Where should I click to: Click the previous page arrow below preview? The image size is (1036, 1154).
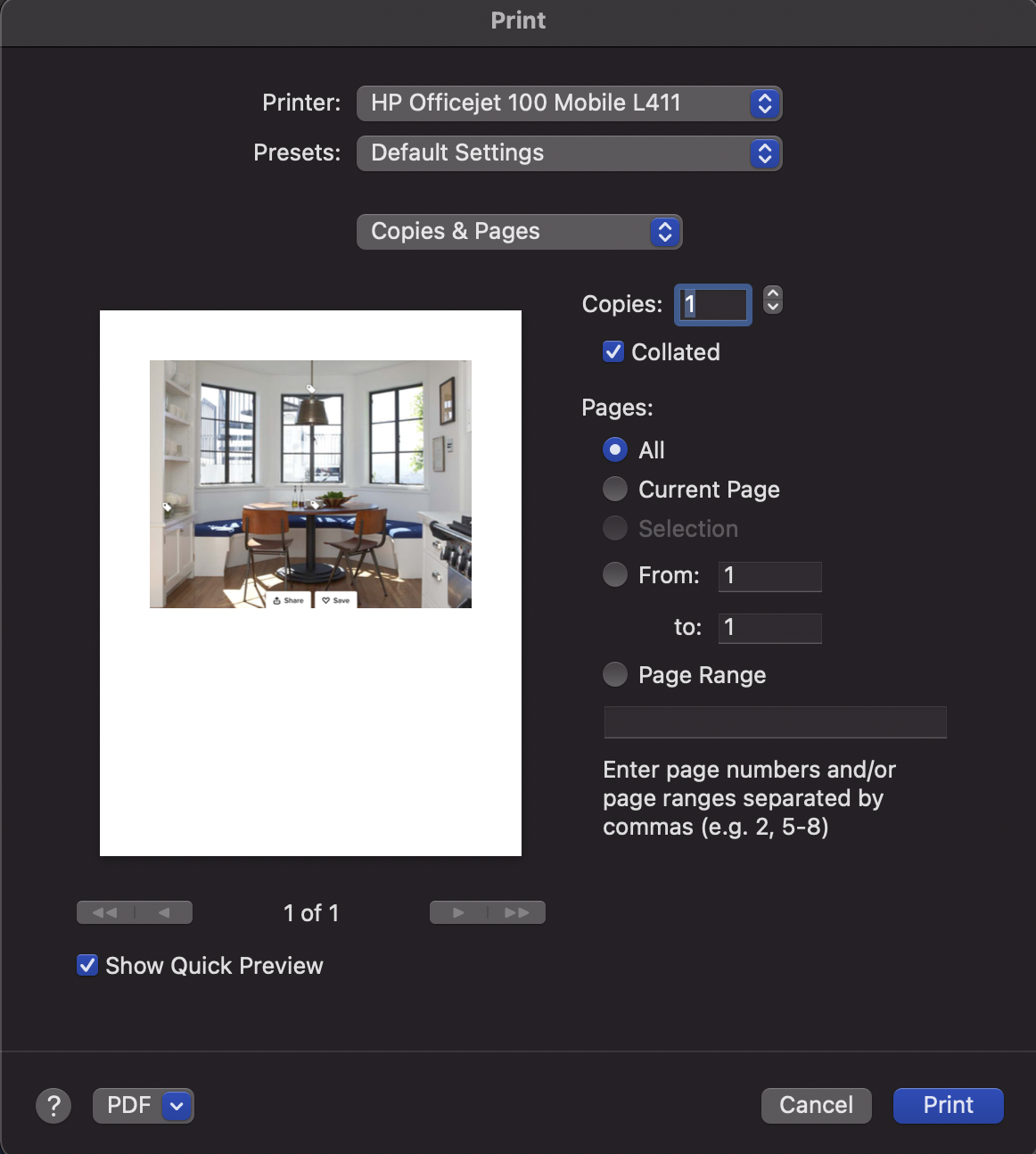point(164,911)
